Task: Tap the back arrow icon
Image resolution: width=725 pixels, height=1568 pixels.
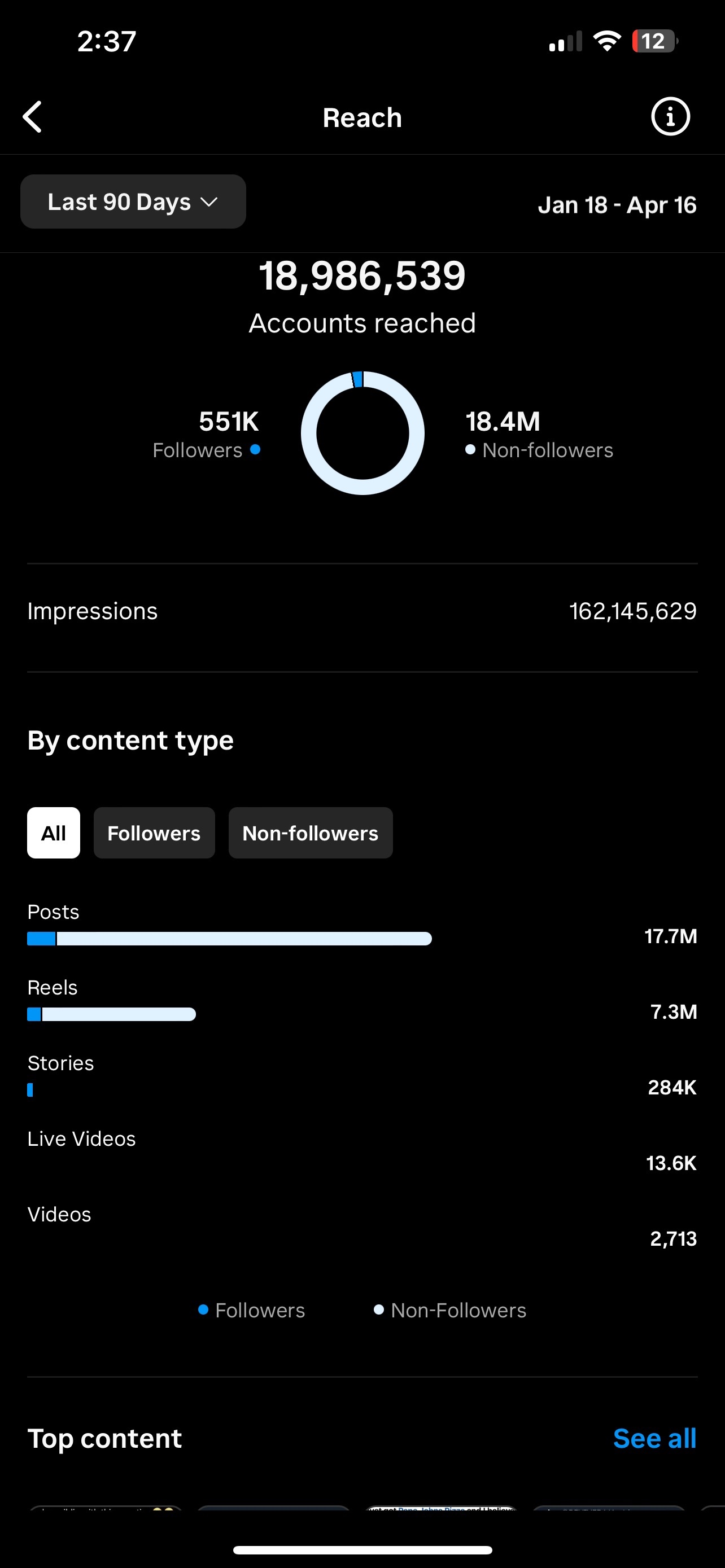Action: pos(33,117)
